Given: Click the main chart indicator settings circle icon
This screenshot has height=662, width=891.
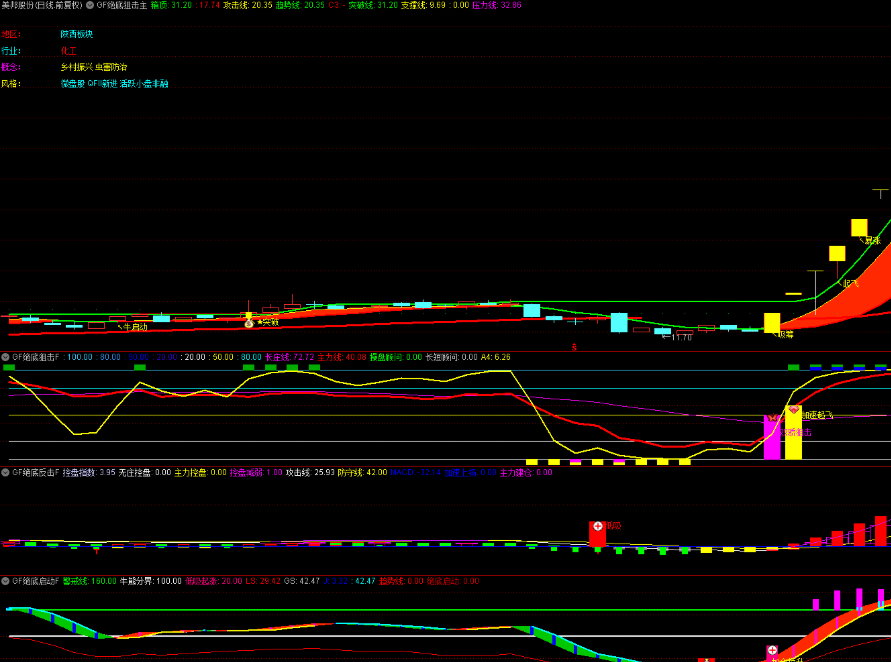Looking at the screenshot, I should click(x=90, y=5).
